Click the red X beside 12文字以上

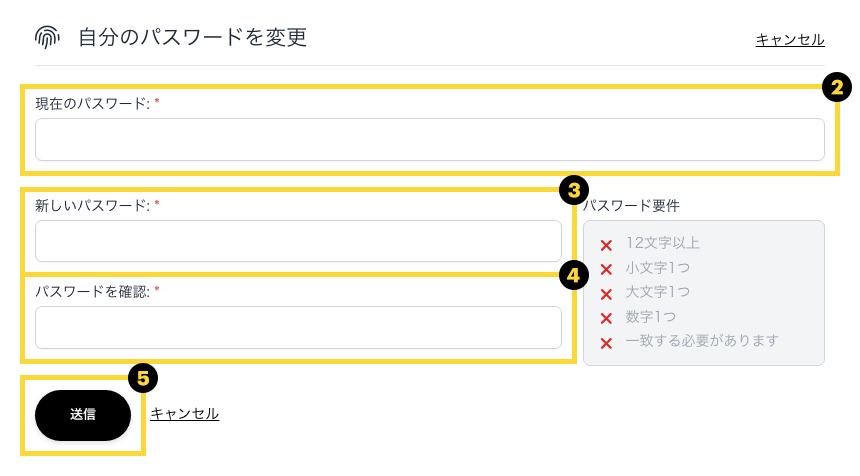606,245
